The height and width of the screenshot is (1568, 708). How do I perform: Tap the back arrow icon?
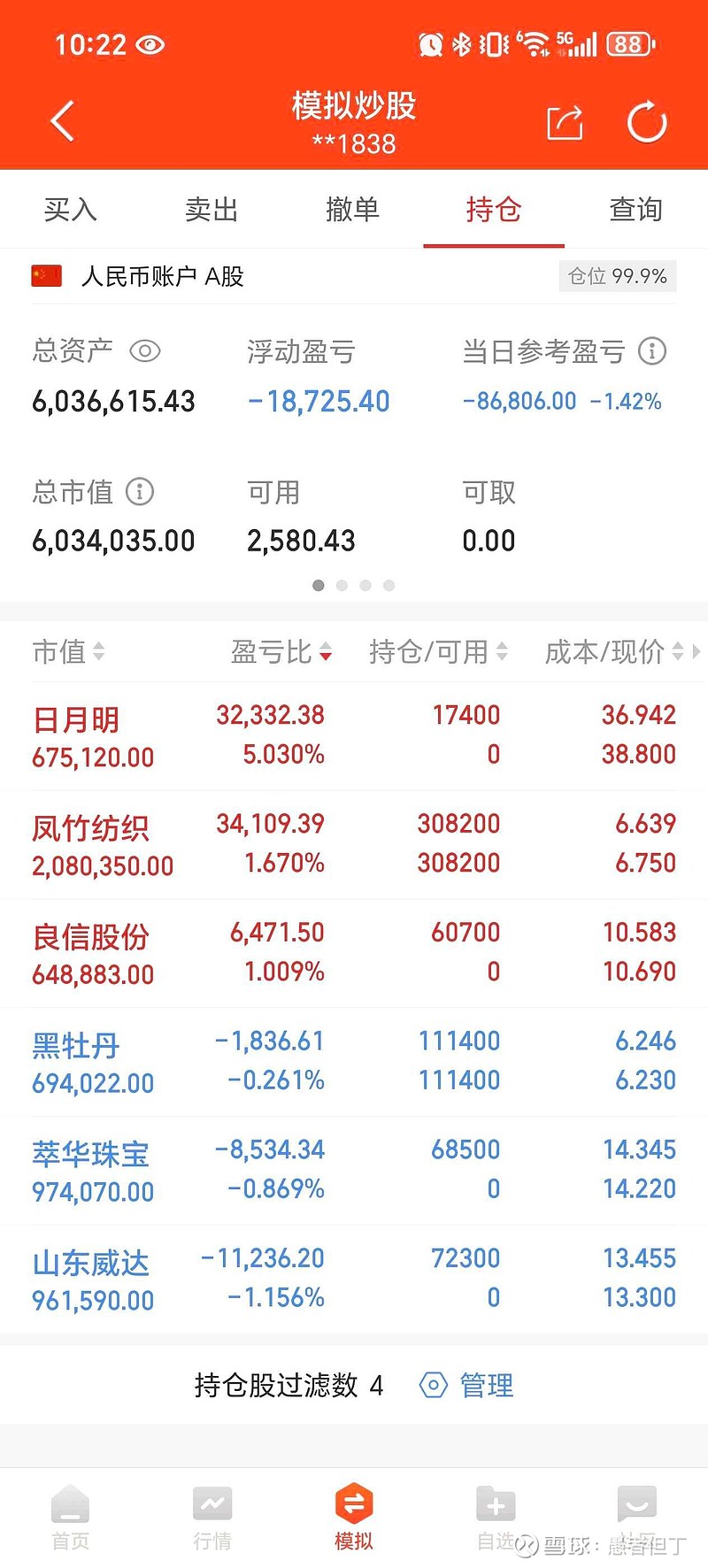(x=63, y=121)
